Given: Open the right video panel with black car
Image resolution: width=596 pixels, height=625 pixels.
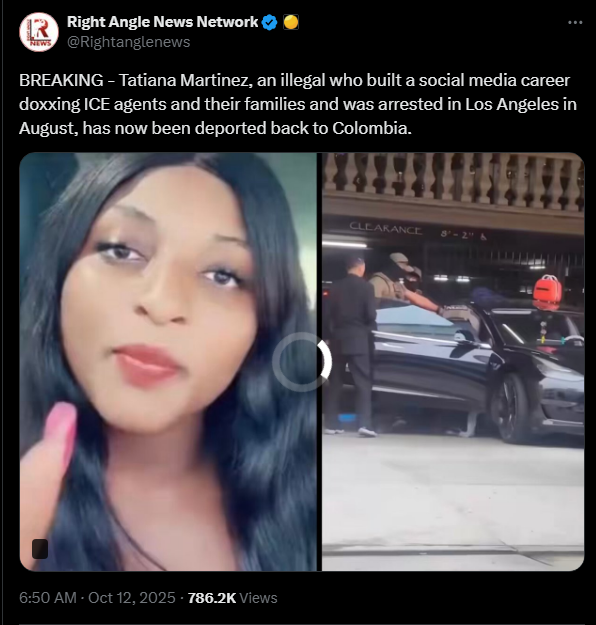Looking at the screenshot, I should pos(453,362).
